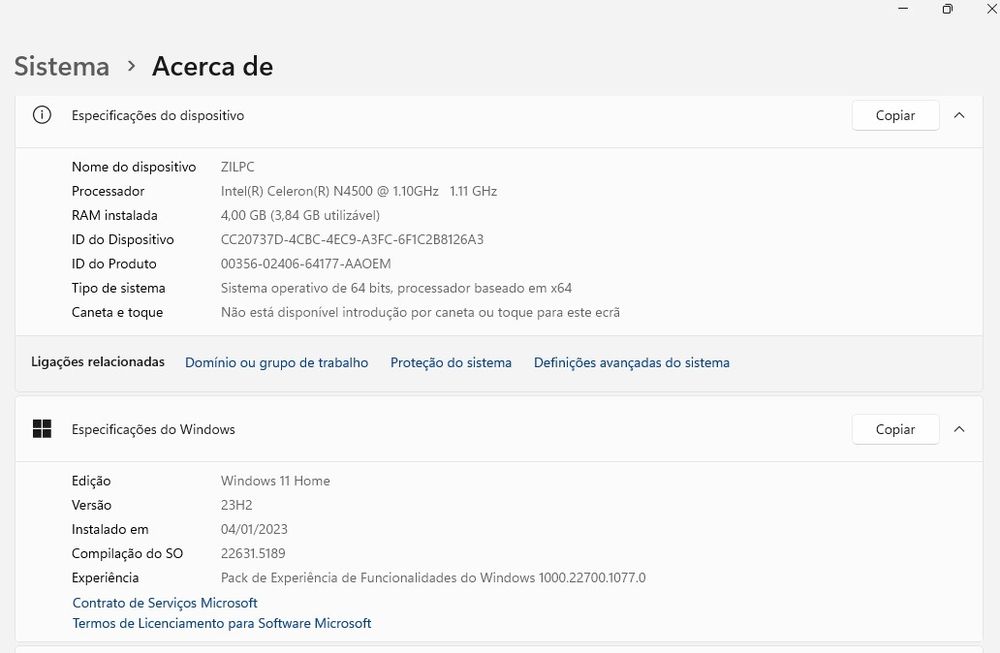The image size is (1000, 653).
Task: Select the device ID starting CC20737D
Action: point(352,240)
